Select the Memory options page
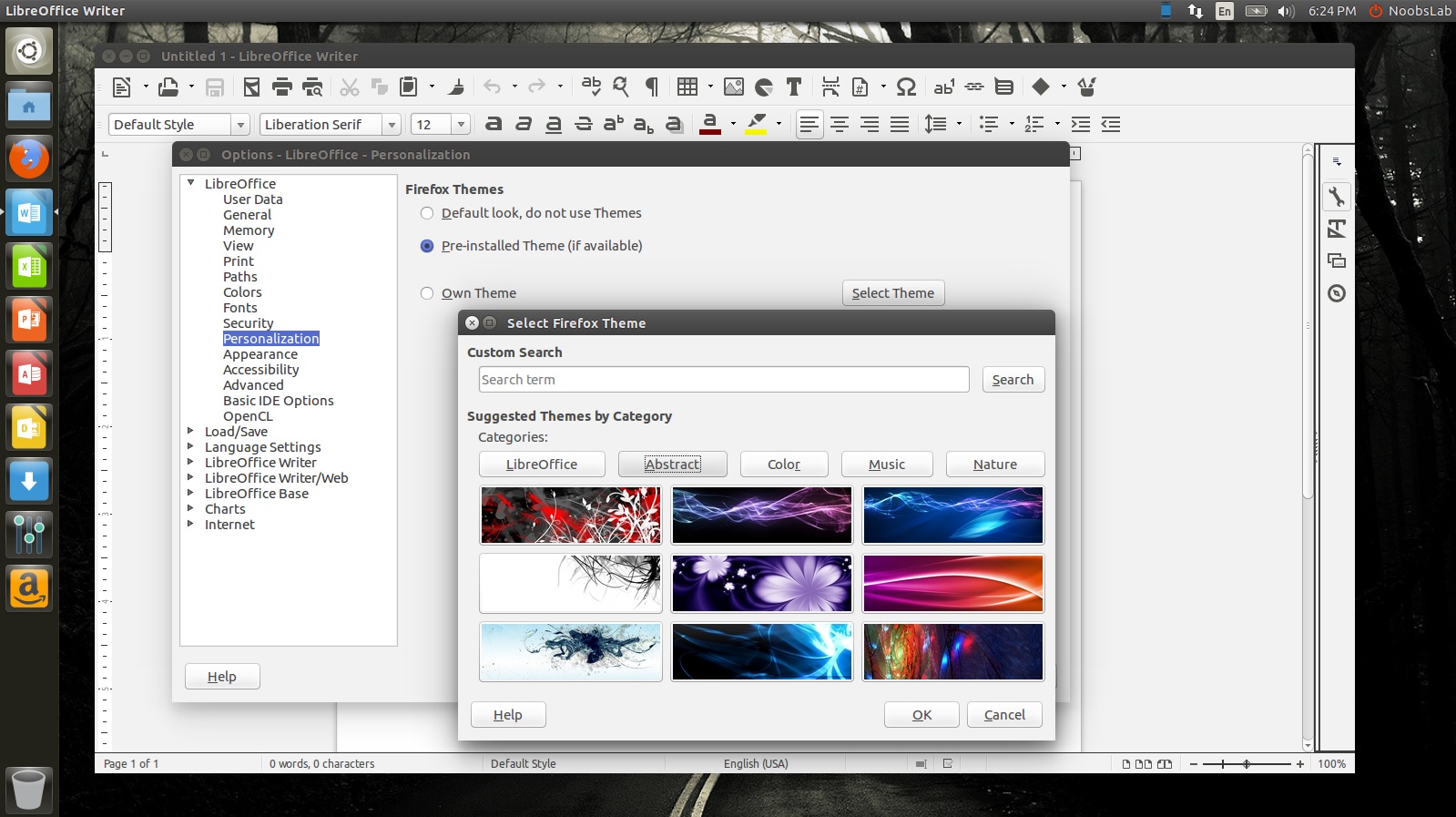Viewport: 1456px width, 817px height. [249, 230]
